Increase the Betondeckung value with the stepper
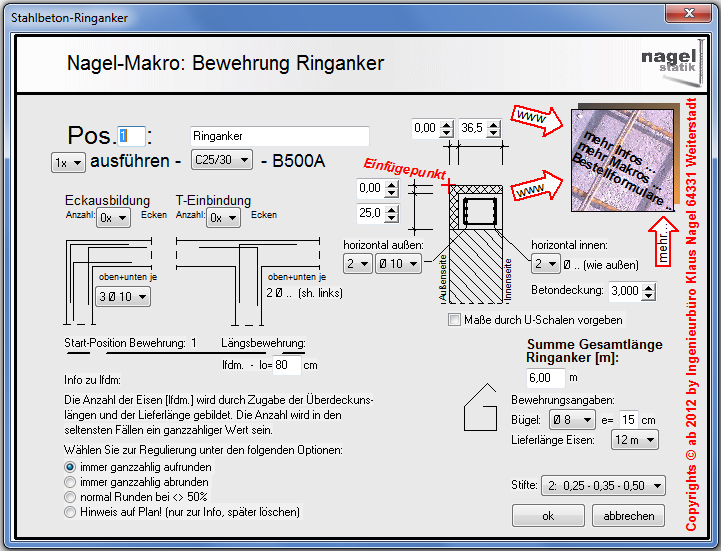 point(650,285)
